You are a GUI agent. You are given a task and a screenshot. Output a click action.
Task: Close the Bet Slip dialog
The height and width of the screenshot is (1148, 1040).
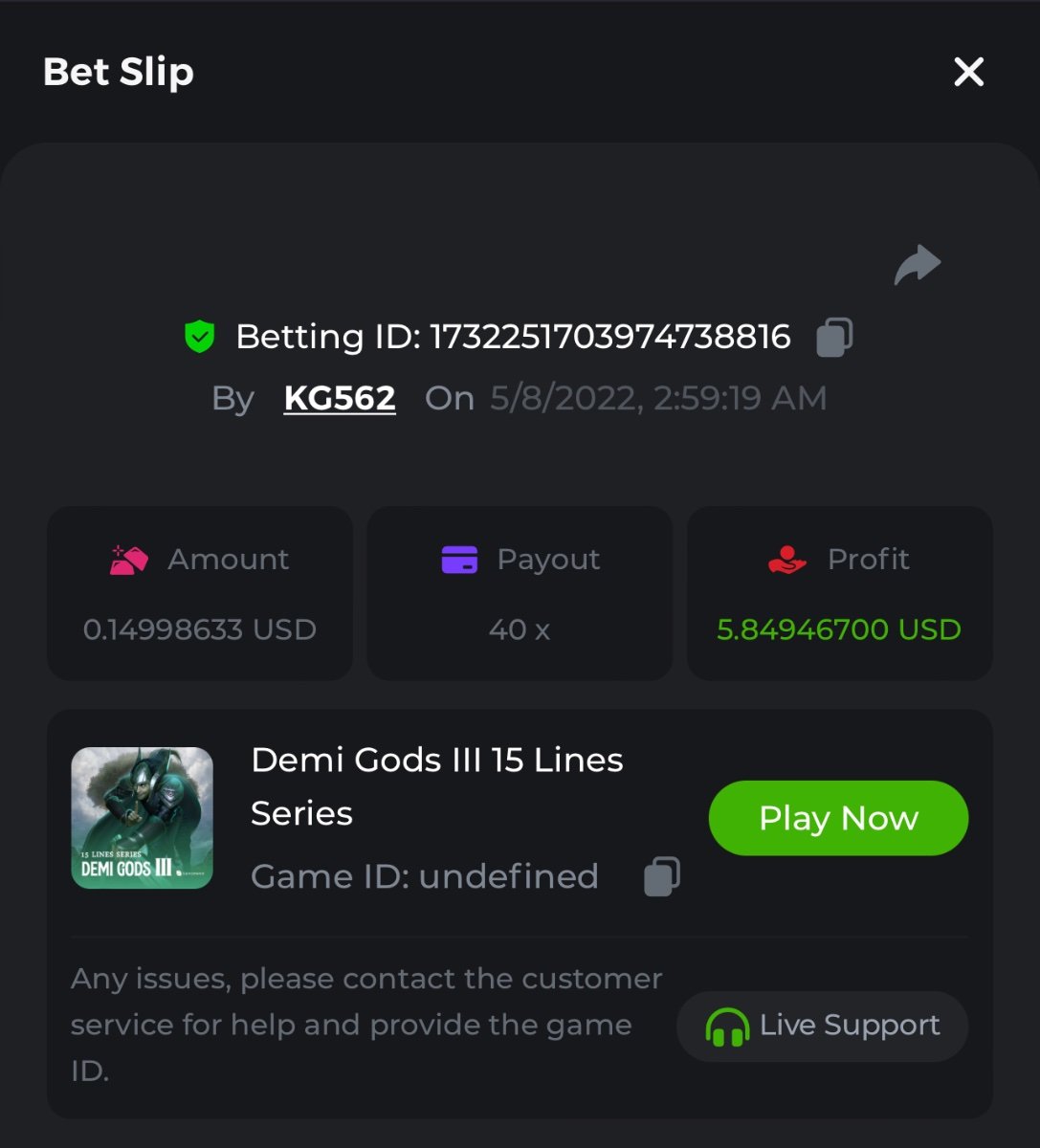point(968,72)
